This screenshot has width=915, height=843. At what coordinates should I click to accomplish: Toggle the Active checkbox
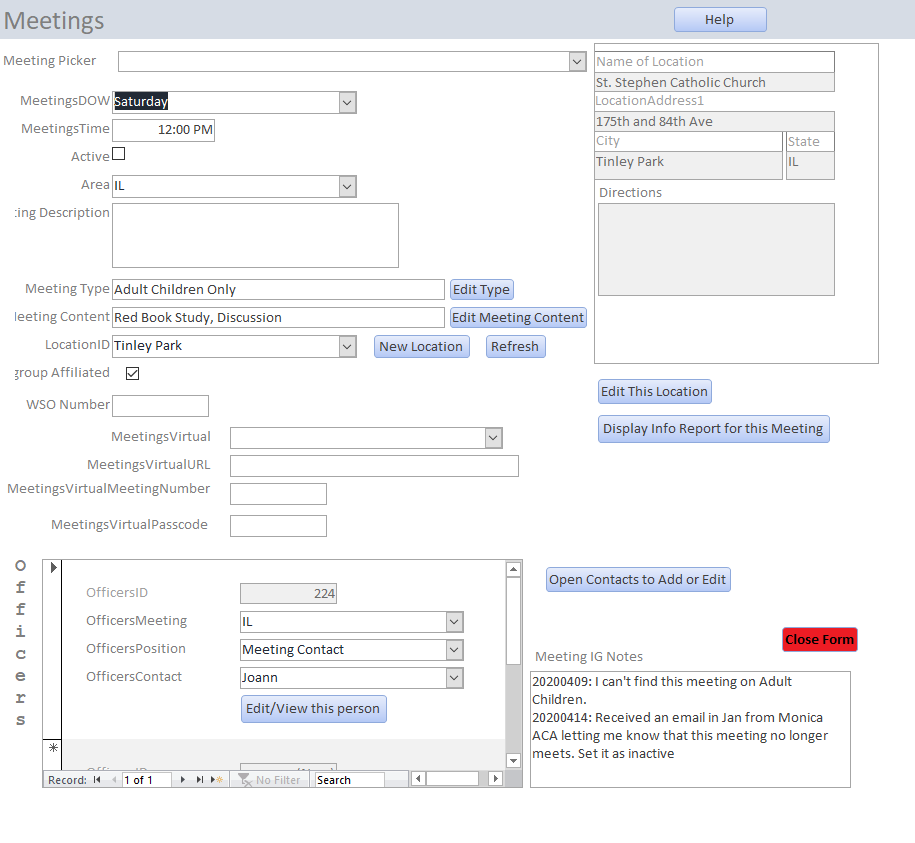pos(119,154)
